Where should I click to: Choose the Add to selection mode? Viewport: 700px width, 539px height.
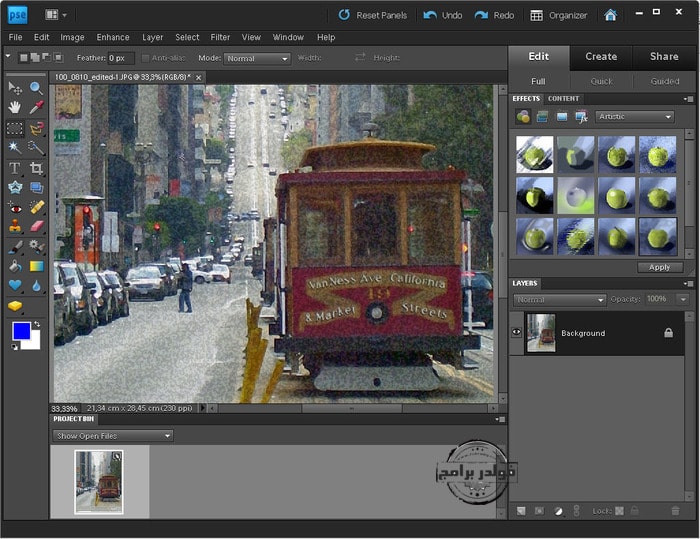point(35,58)
